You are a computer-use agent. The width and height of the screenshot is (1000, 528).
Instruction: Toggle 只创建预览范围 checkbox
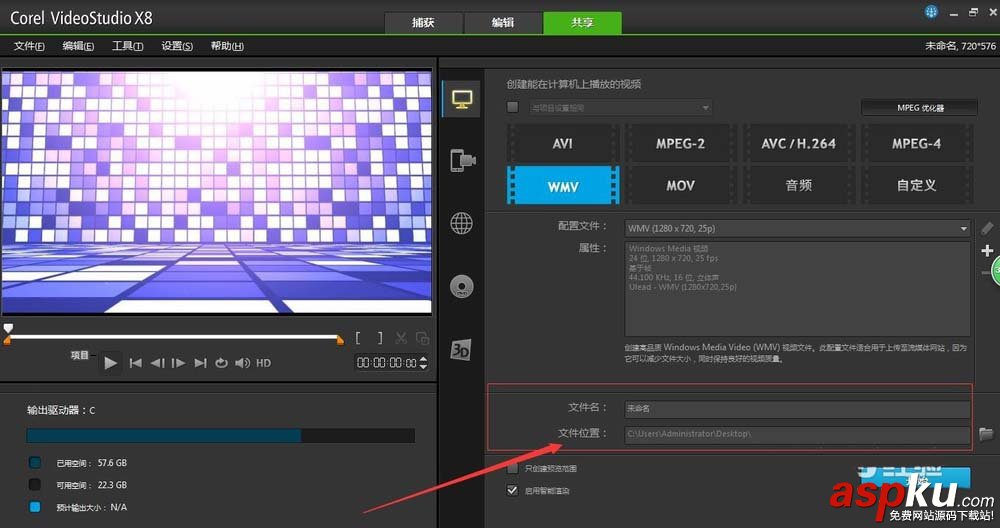coord(513,469)
